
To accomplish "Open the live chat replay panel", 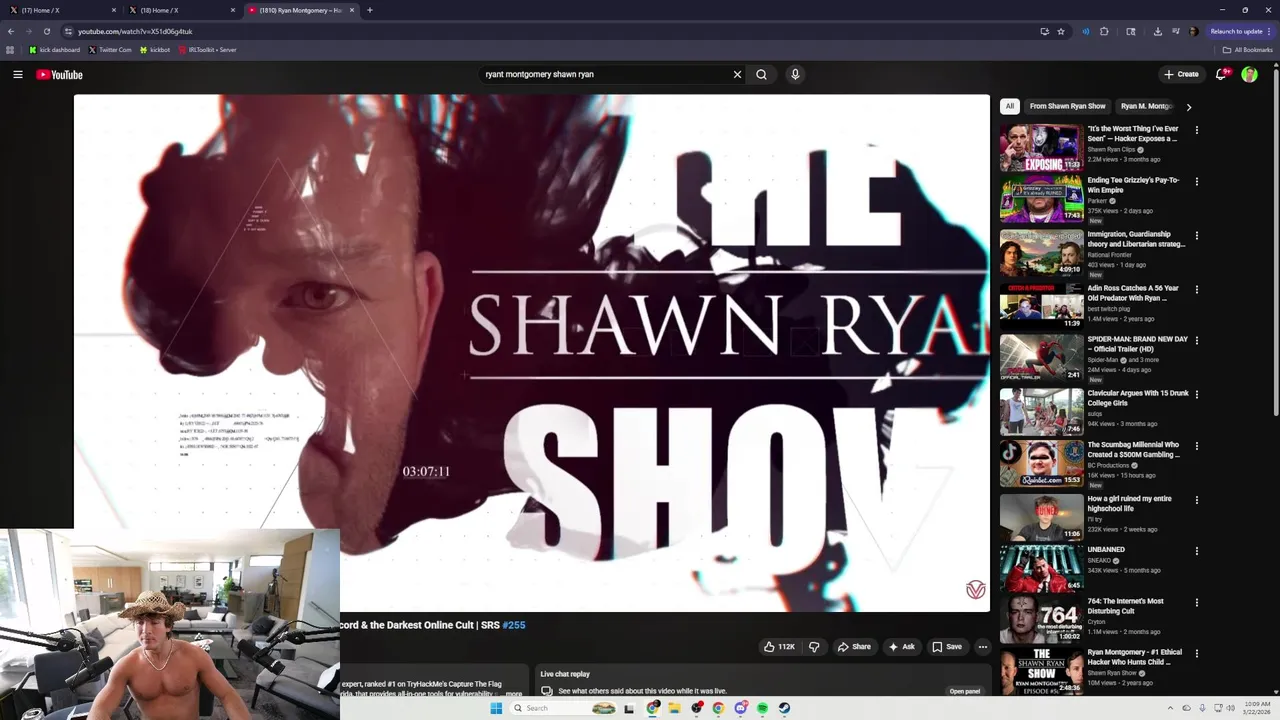I will 964,691.
